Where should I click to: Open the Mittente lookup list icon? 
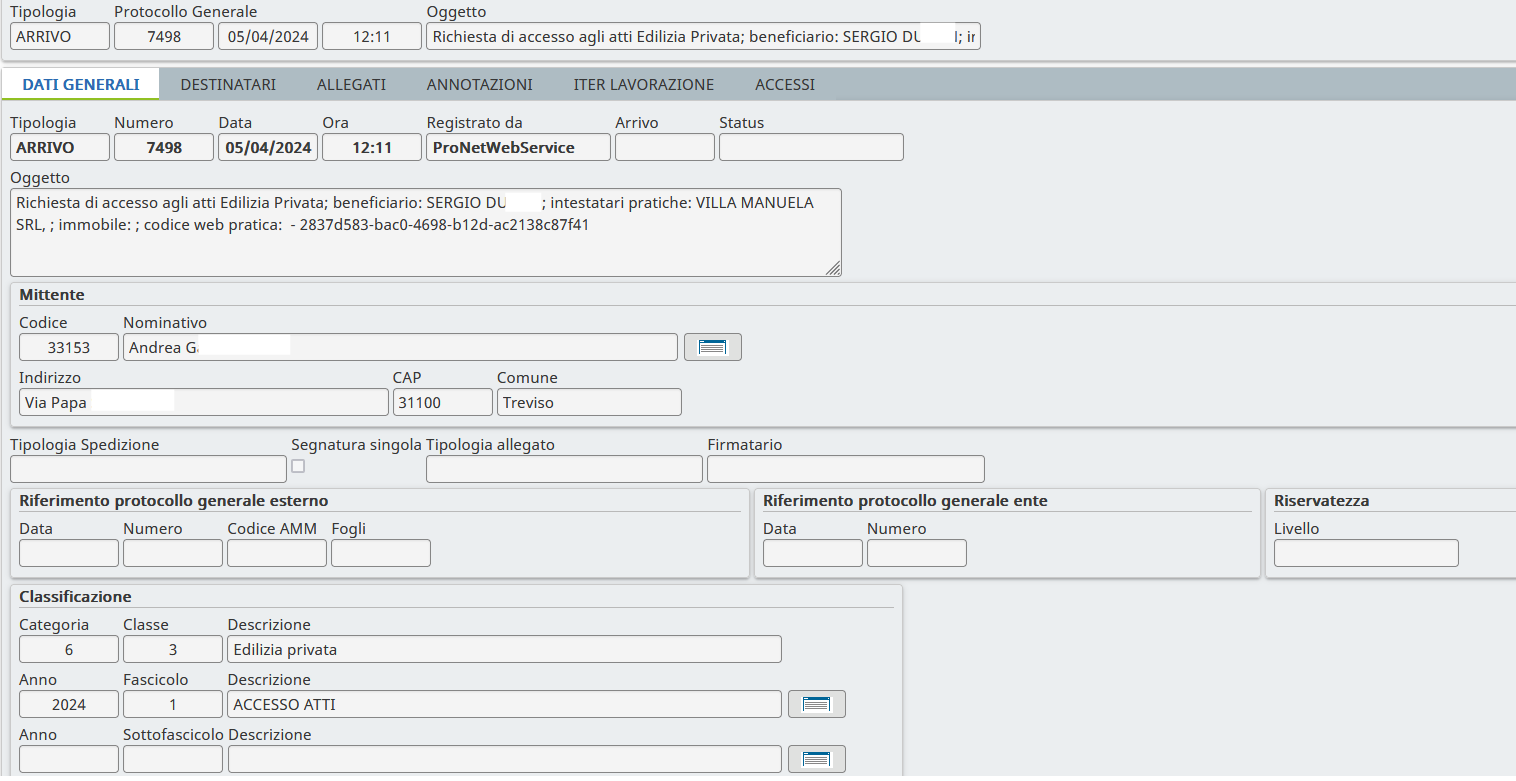pyautogui.click(x=712, y=347)
